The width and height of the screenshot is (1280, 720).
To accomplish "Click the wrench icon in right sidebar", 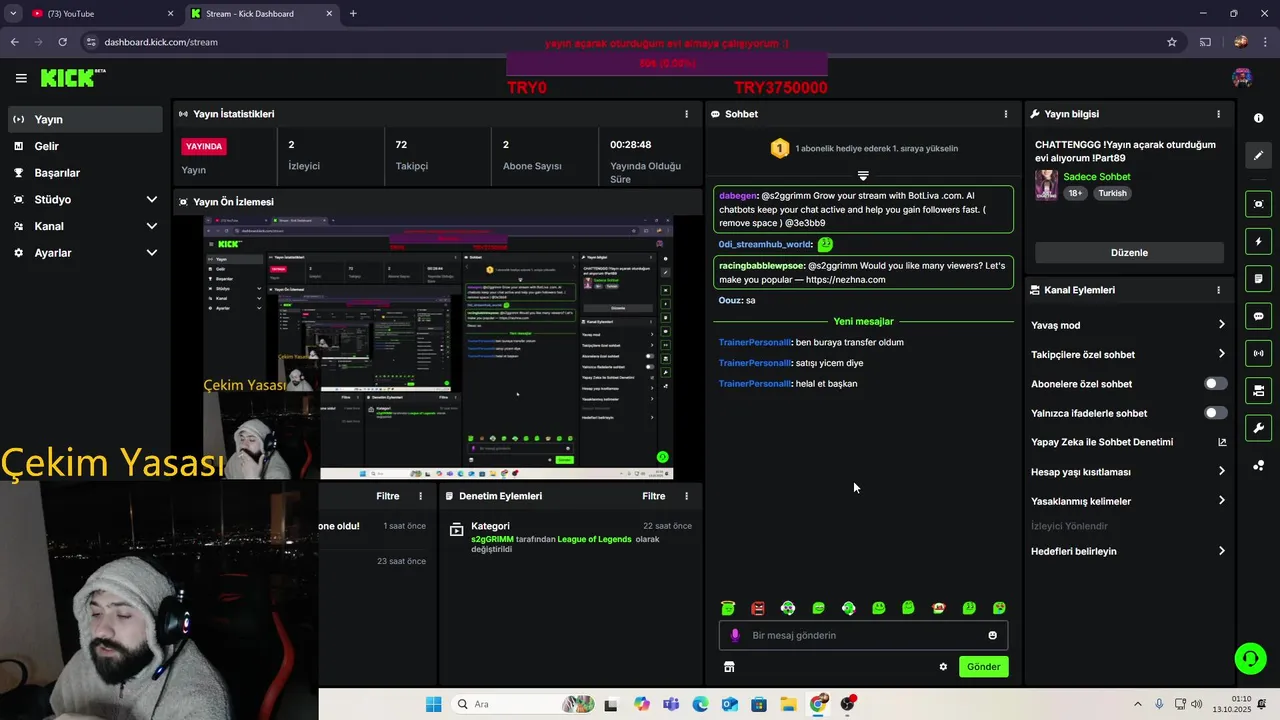I will click(x=1258, y=428).
